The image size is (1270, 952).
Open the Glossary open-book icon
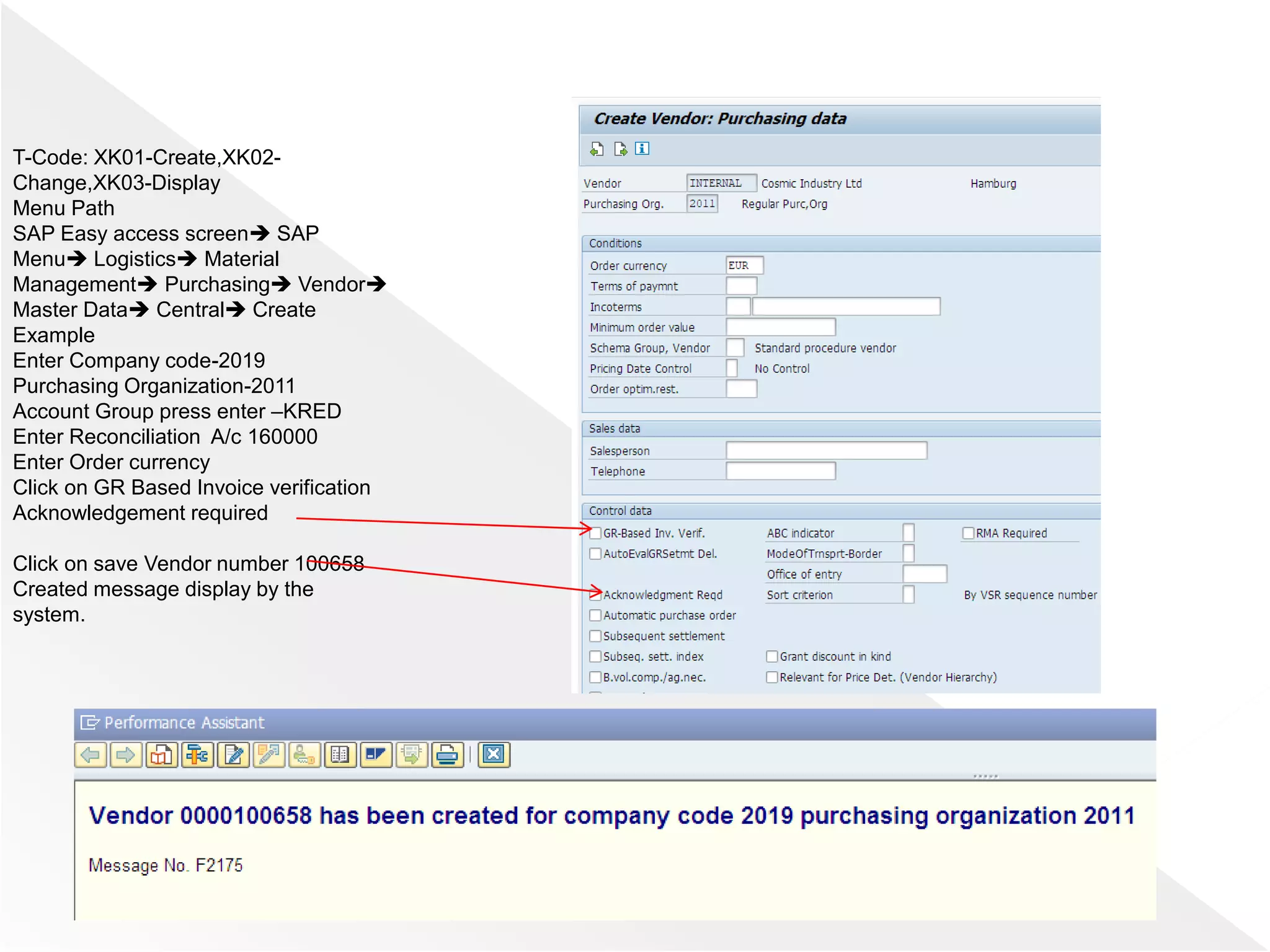(340, 755)
